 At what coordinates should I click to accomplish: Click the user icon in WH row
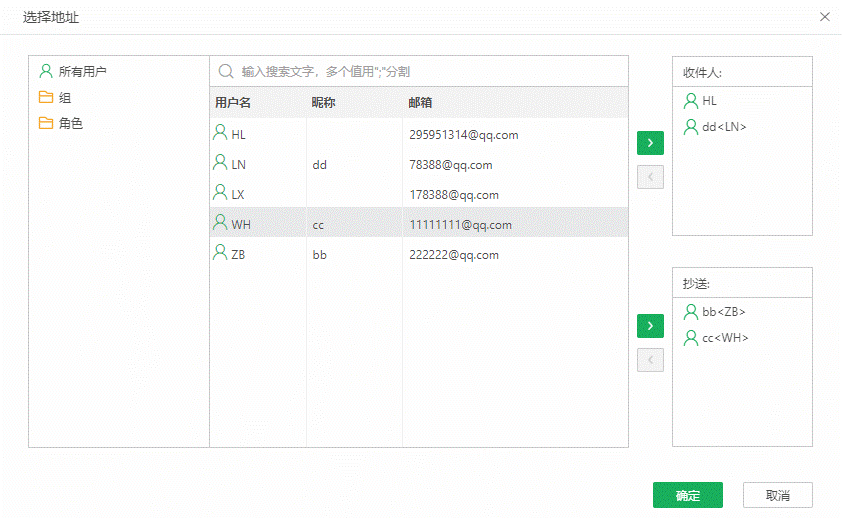(x=220, y=222)
